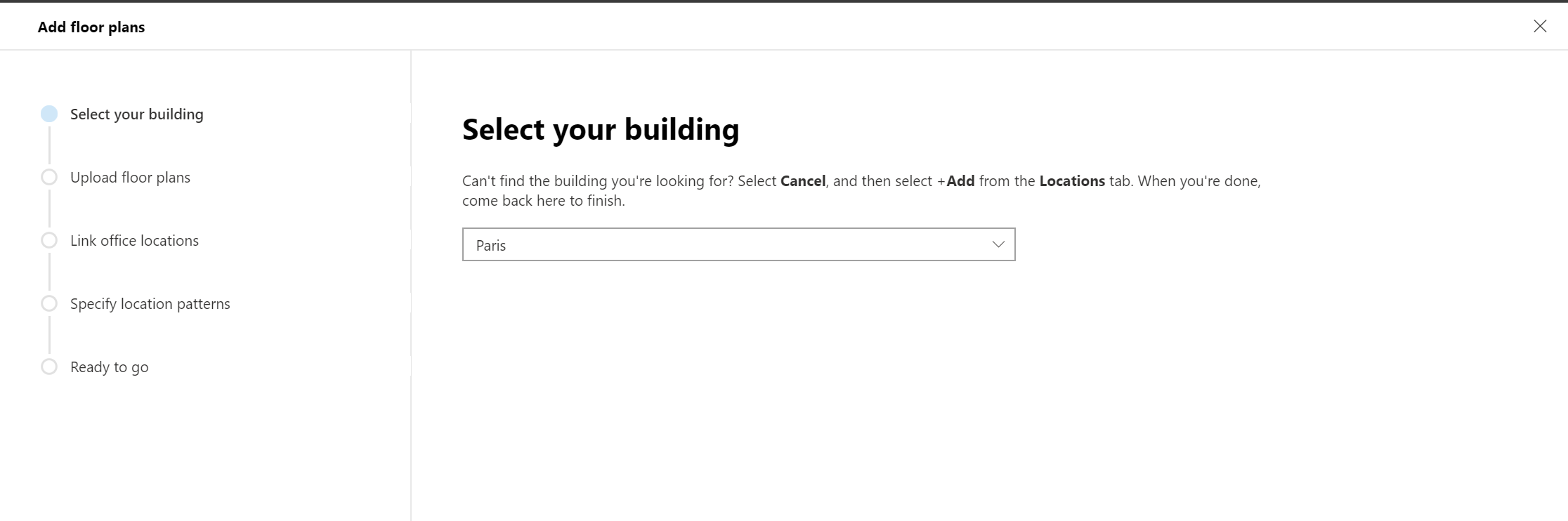Select the Link office locations step circle

(x=49, y=240)
